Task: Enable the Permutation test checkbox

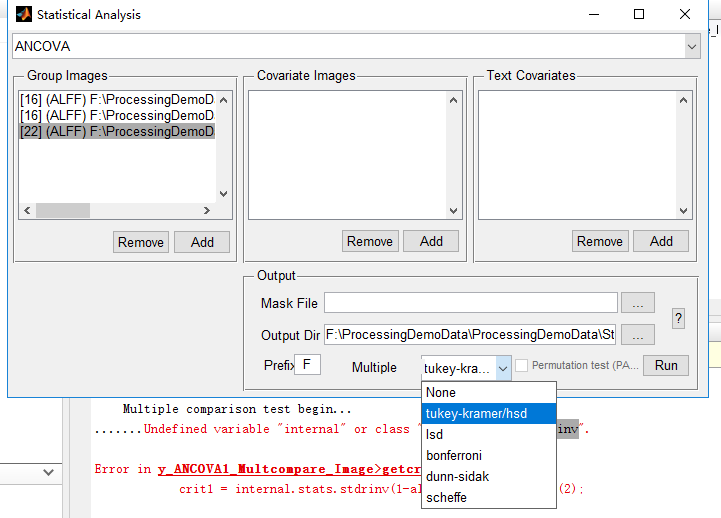Action: pyautogui.click(x=521, y=365)
